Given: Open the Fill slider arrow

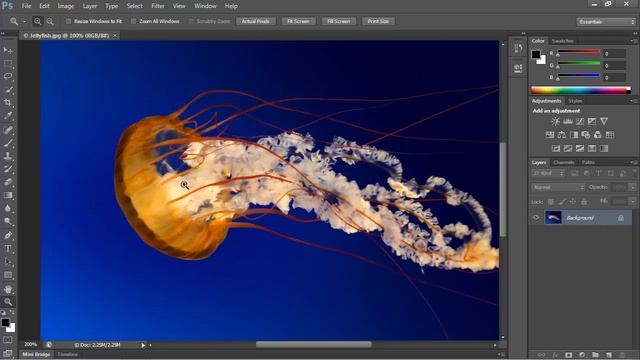Looking at the screenshot, I should click(632, 201).
